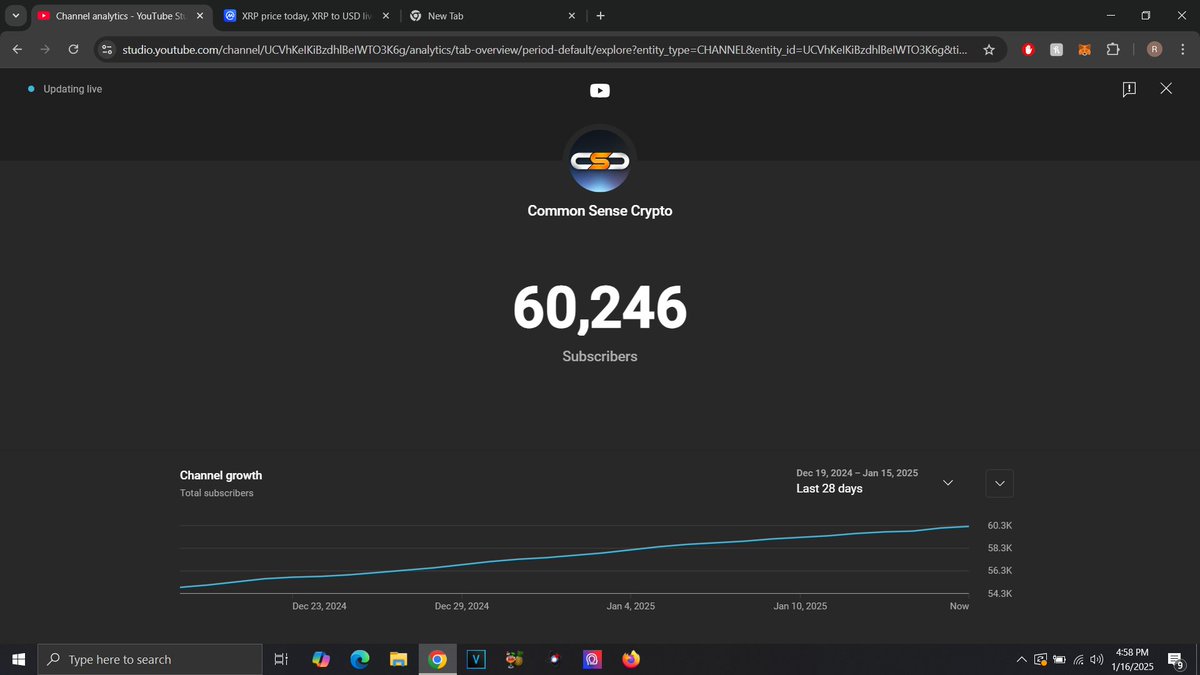Expand the Channel growth chart options chevron
1200x675 pixels.
(998, 482)
